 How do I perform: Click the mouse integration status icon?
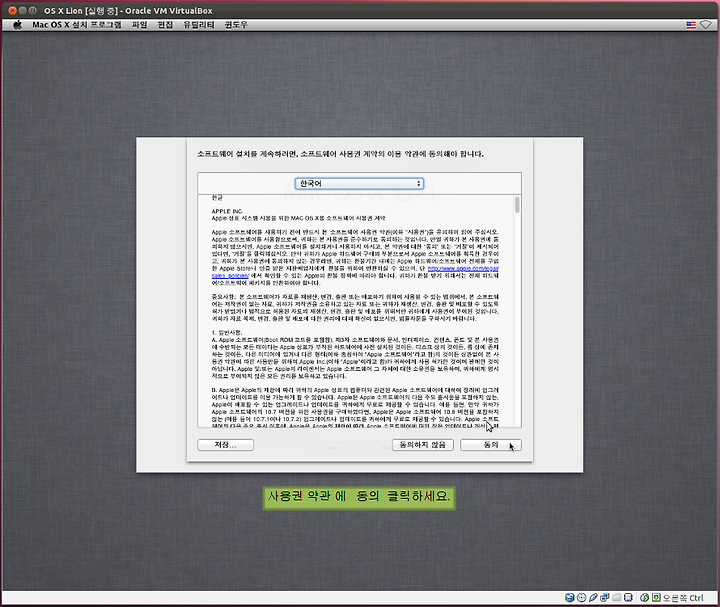(x=644, y=597)
